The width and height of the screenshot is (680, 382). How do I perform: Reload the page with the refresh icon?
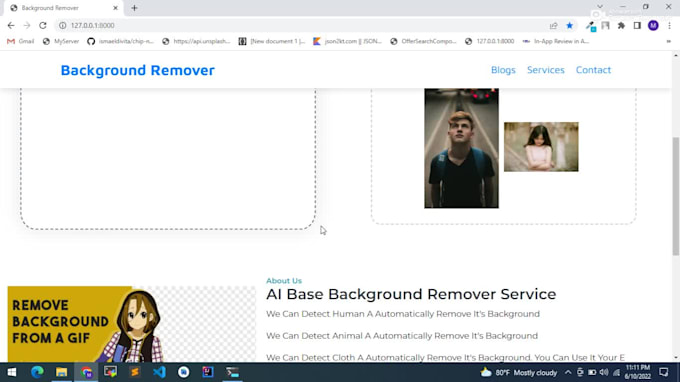[42, 26]
